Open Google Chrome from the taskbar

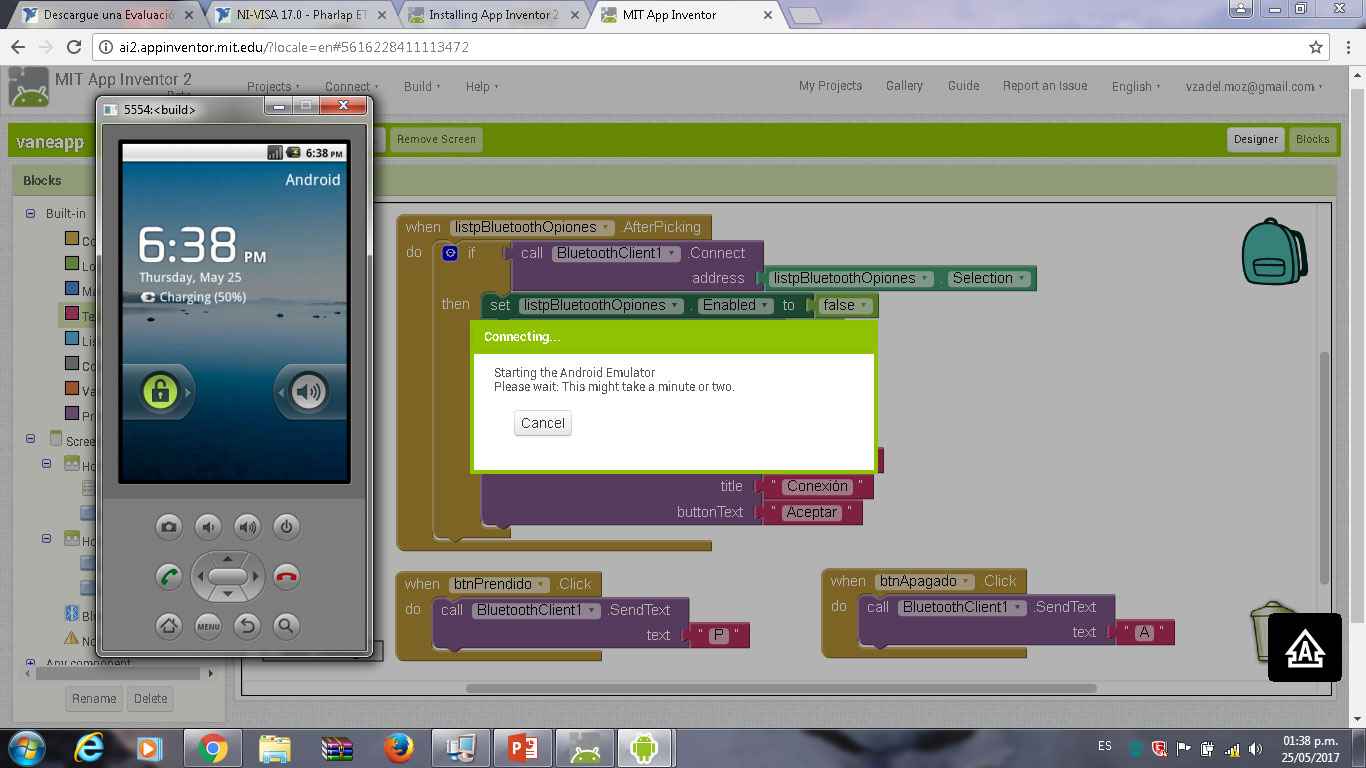211,747
